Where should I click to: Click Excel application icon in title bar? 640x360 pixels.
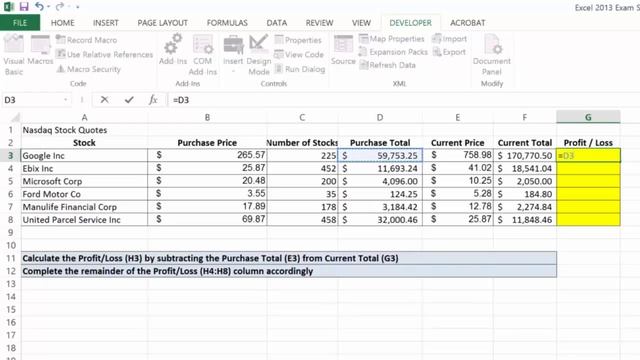click(9, 7)
